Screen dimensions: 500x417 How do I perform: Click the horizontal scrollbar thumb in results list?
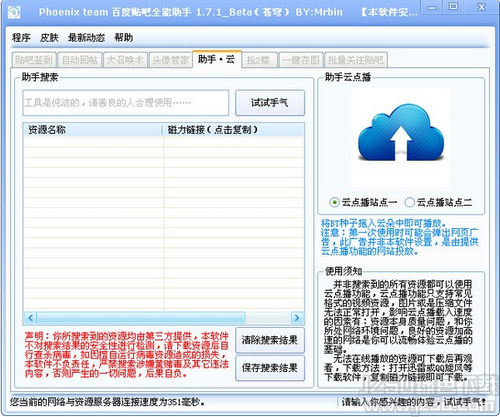pyautogui.click(x=141, y=318)
